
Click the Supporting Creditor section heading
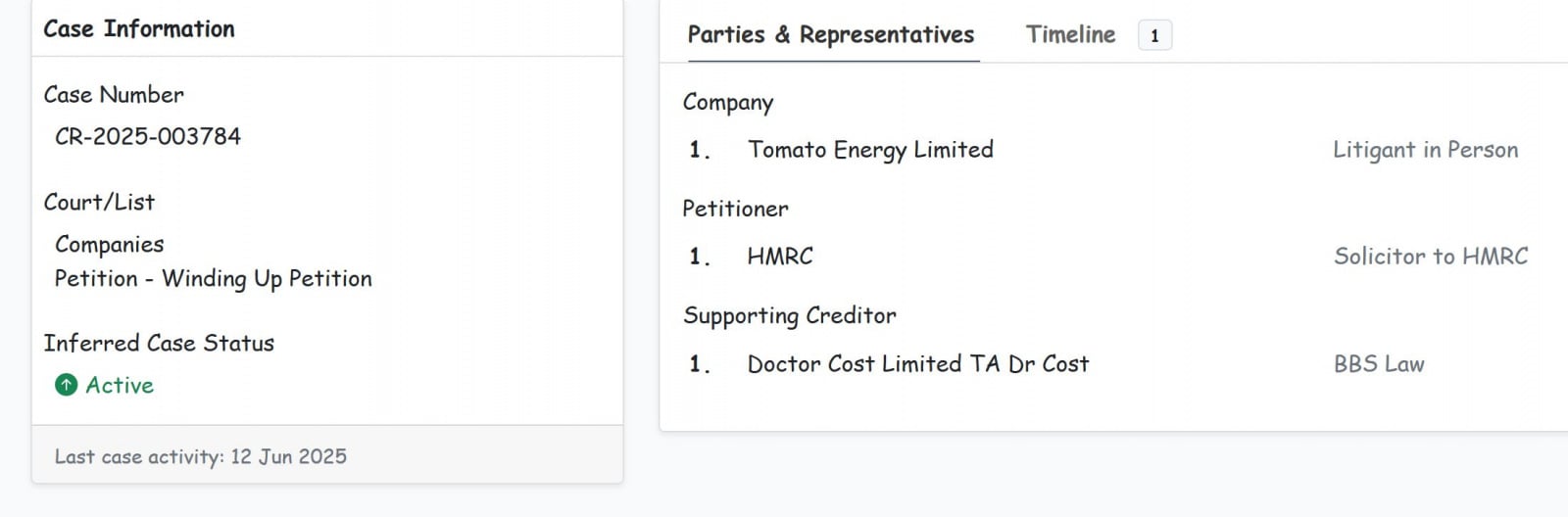790,315
